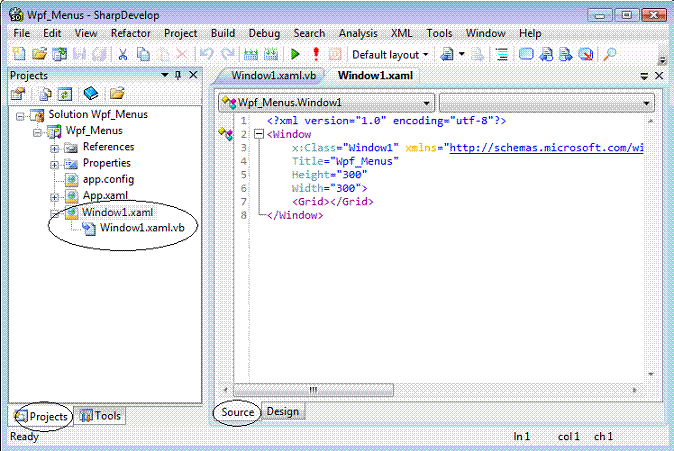
Task: Select the Source view tab
Action: point(238,412)
